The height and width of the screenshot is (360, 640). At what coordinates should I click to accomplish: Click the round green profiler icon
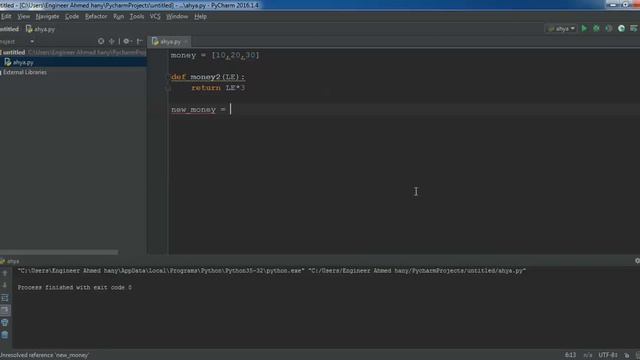pyautogui.click(x=621, y=29)
